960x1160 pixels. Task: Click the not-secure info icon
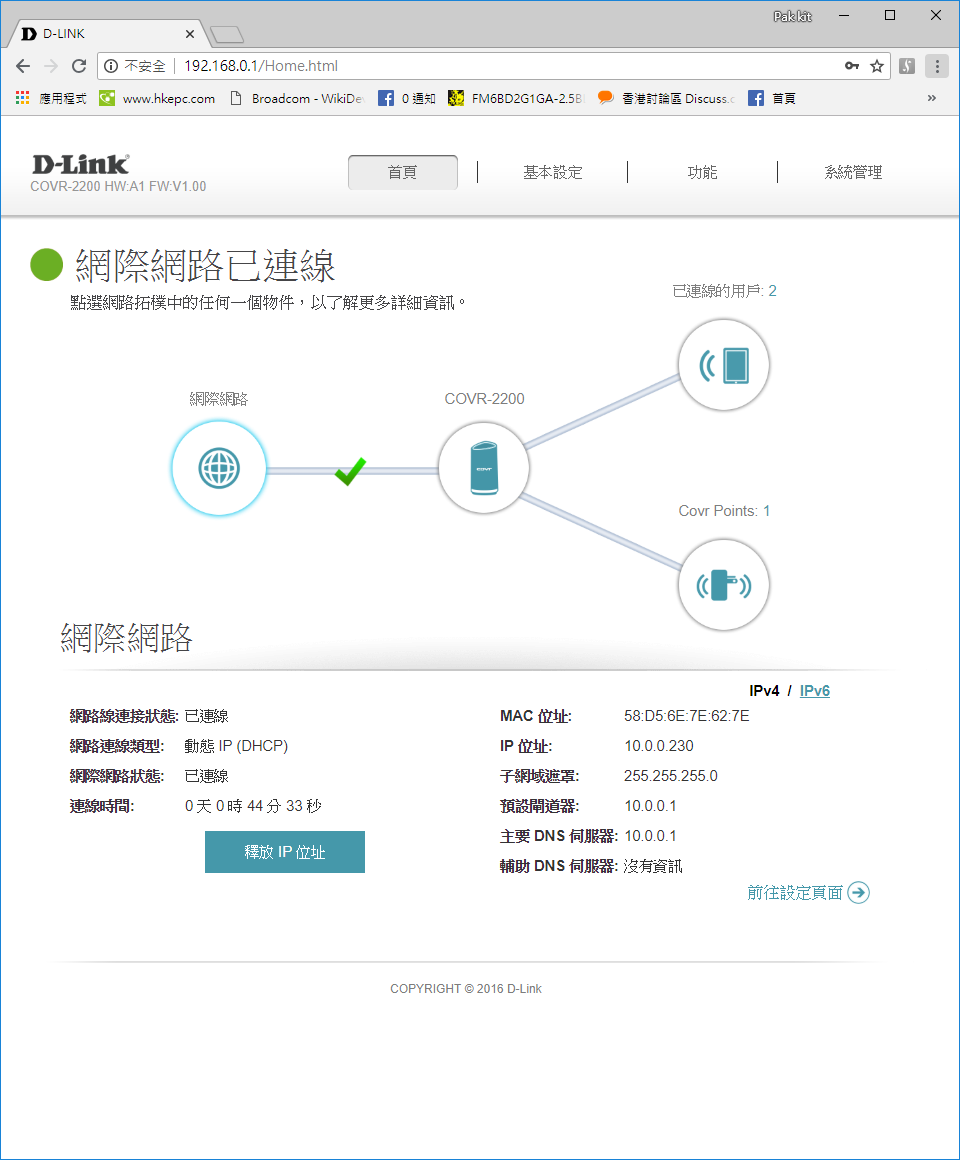coord(111,66)
